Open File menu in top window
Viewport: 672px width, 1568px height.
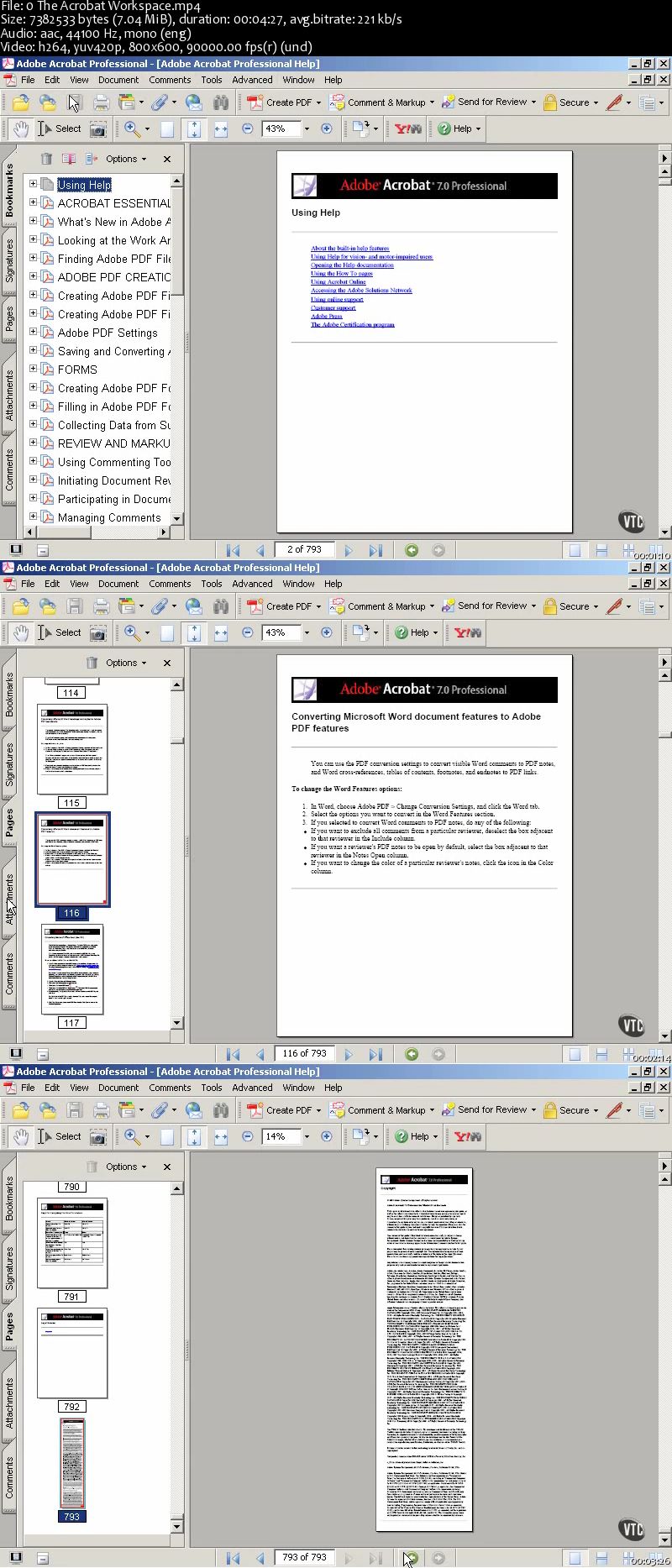[x=28, y=80]
